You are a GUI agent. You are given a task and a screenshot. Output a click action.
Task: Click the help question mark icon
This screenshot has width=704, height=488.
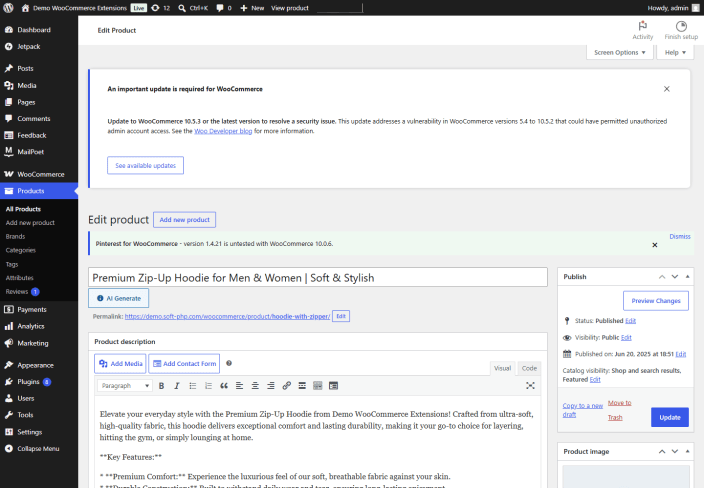click(x=229, y=363)
